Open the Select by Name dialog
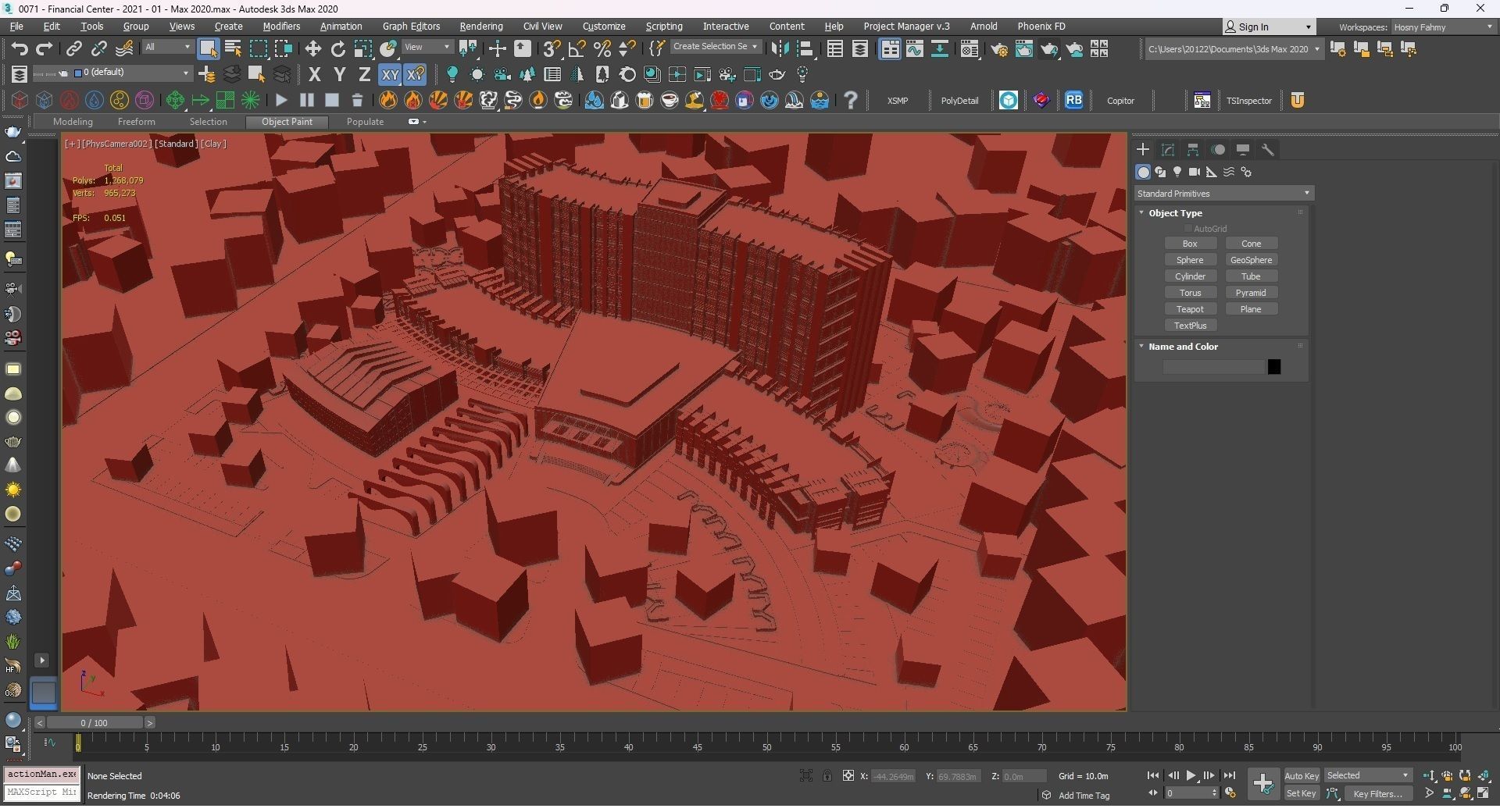The width and height of the screenshot is (1500, 812). pyautogui.click(x=233, y=48)
